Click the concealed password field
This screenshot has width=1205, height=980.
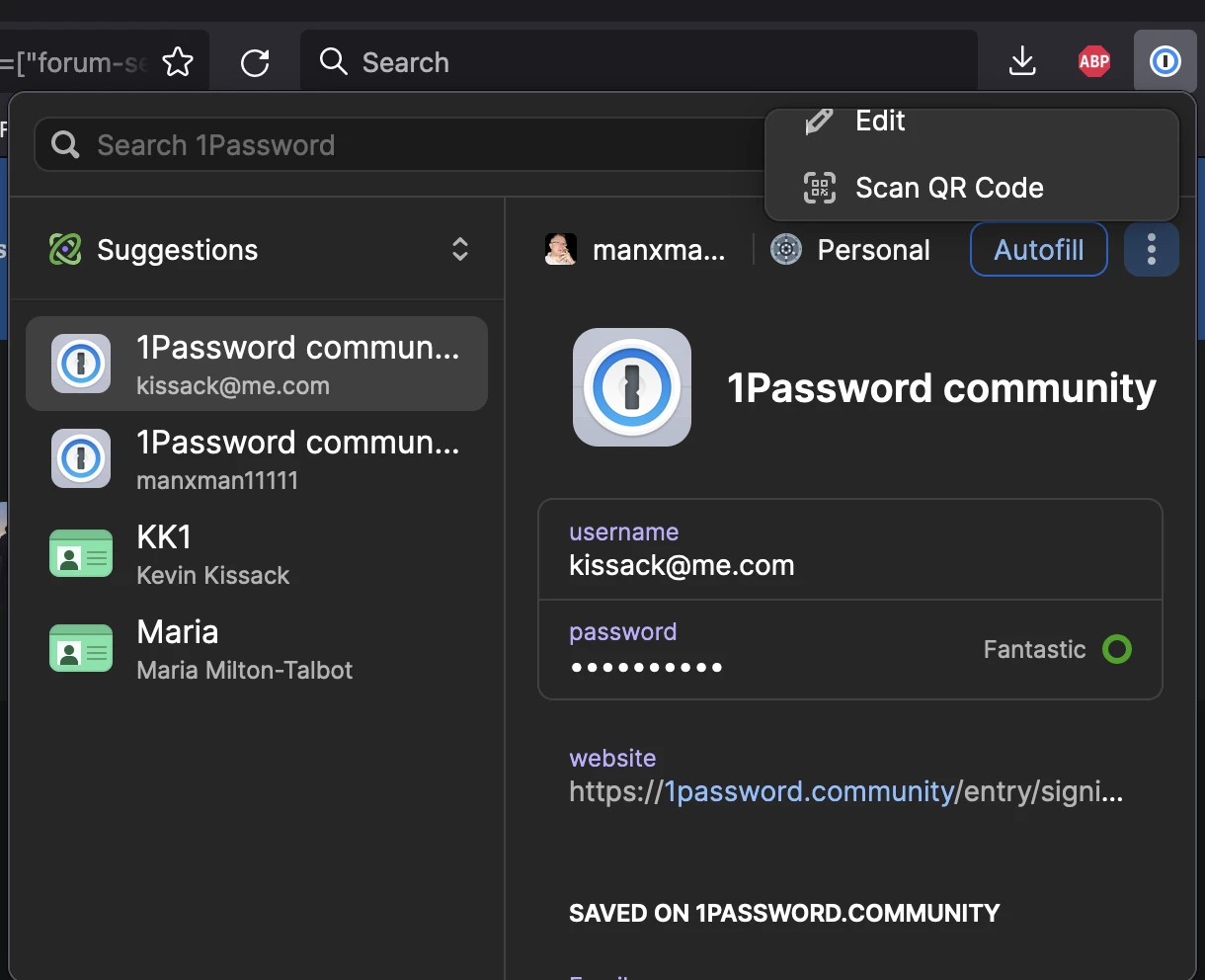[x=850, y=649]
